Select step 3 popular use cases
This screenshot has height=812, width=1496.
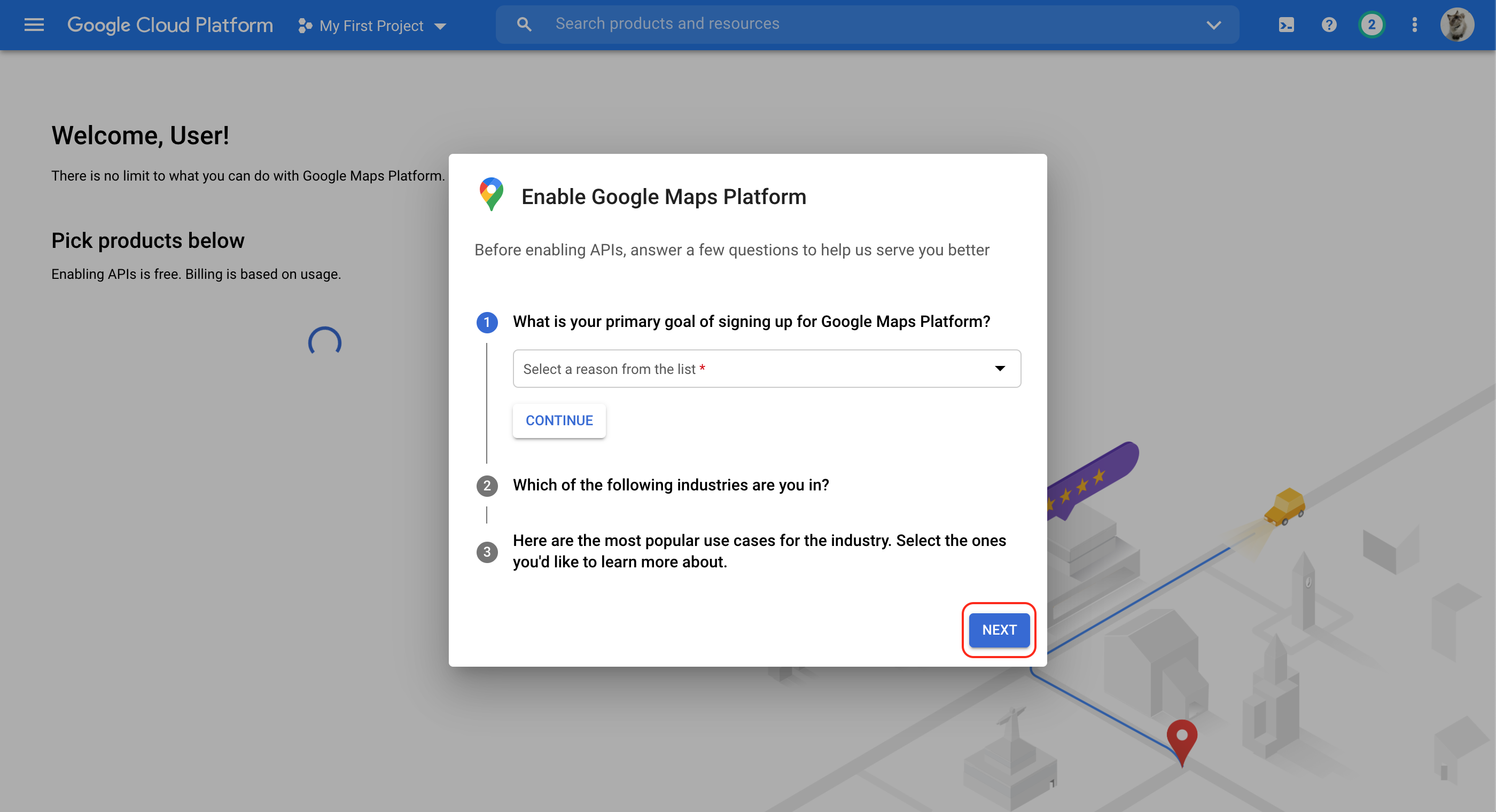tap(760, 551)
